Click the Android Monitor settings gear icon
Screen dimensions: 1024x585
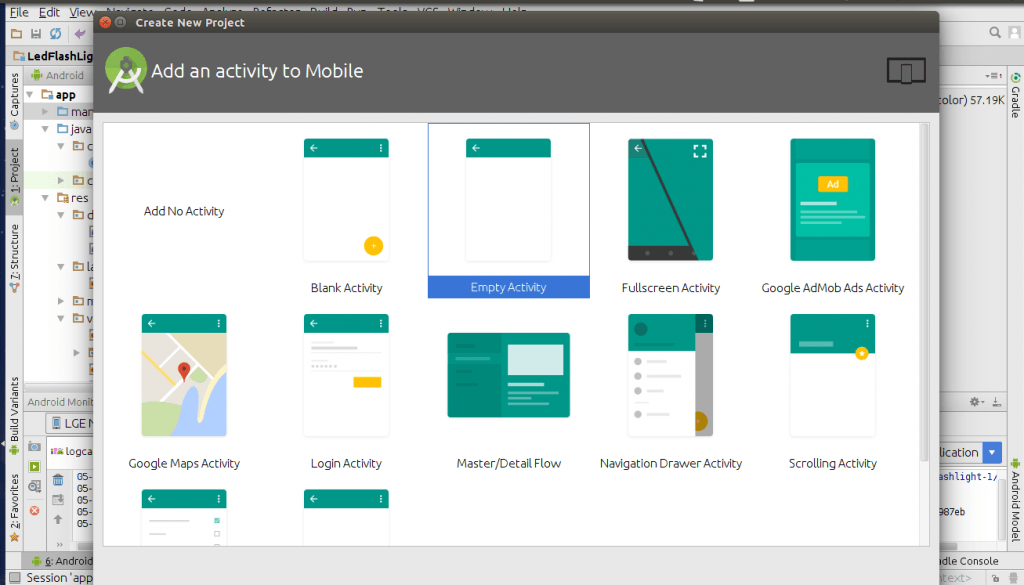(x=975, y=402)
